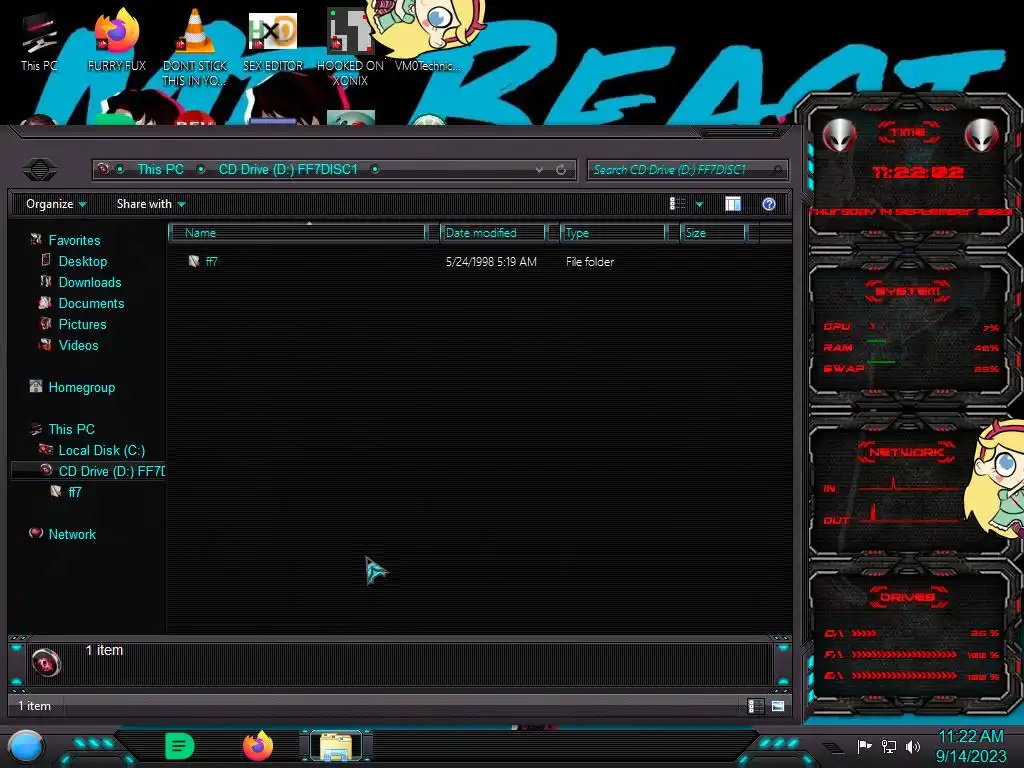This screenshot has height=768, width=1024.
Task: Click the C:\ drive usage bar gadget
Action: [912, 633]
